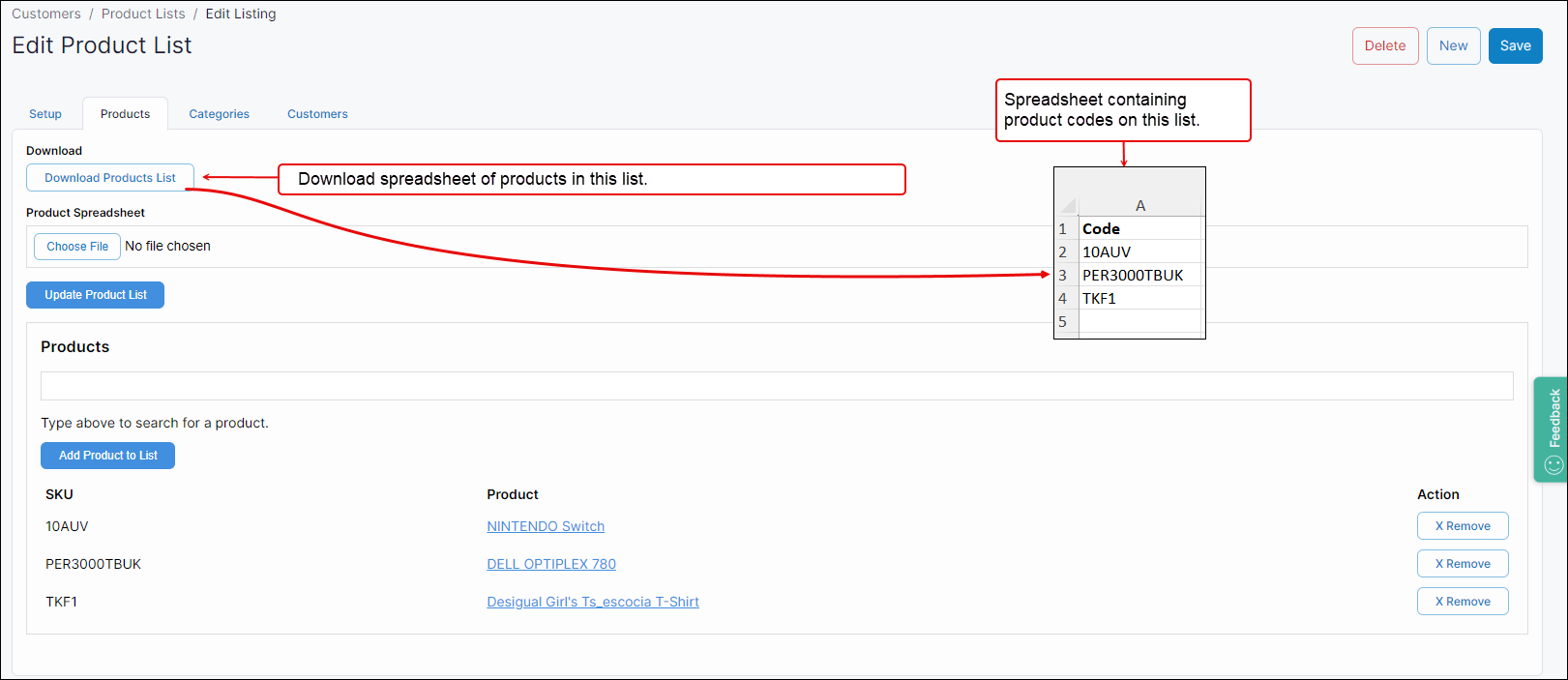
Task: Remove the PER3000TBUK product row
Action: pyautogui.click(x=1462, y=564)
